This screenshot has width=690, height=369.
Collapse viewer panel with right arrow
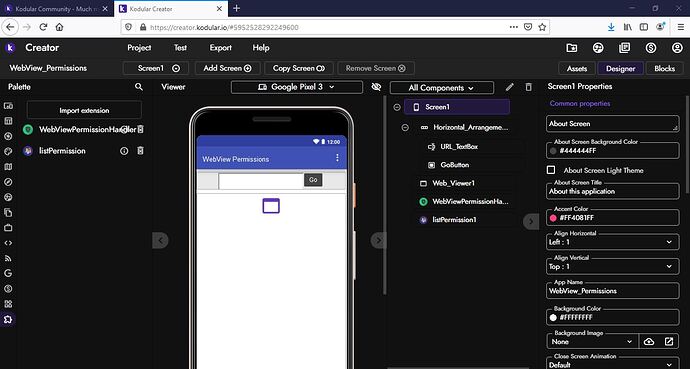378,240
